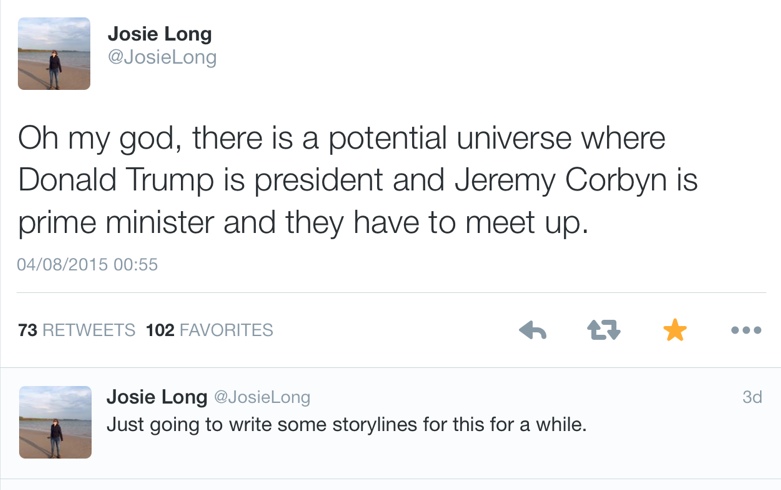
Task: Click the @JosieLong handle under main name
Action: (161, 57)
